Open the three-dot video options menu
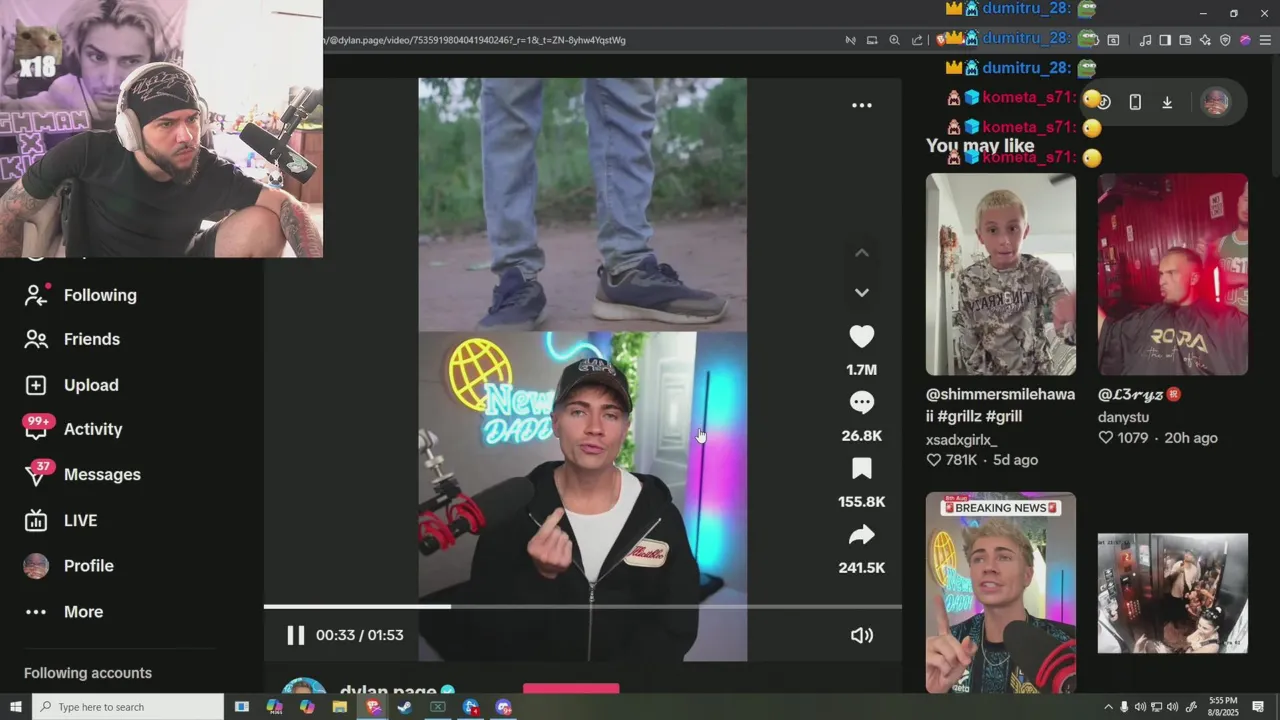This screenshot has height=720, width=1280. tap(861, 105)
